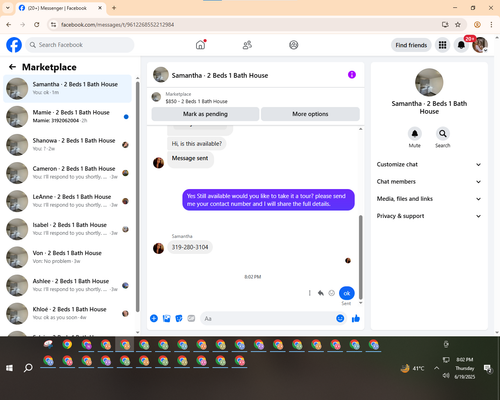Open the Windows notification center
The width and height of the screenshot is (500, 400).
coord(488,368)
